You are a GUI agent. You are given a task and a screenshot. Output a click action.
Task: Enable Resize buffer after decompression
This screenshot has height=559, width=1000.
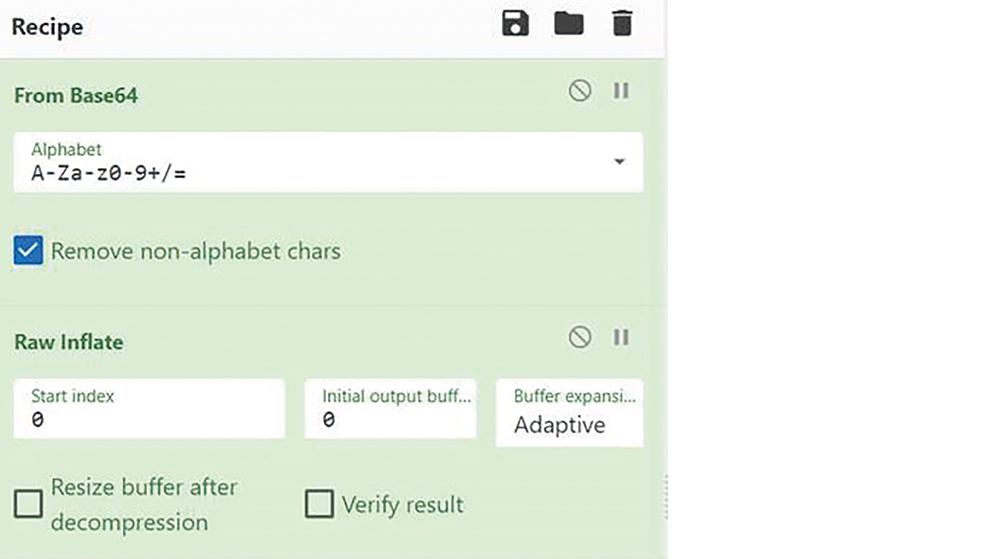click(x=28, y=504)
